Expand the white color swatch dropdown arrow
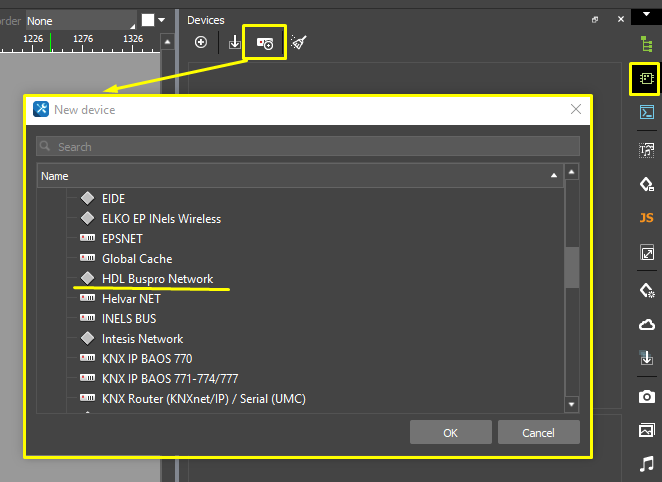Image resolution: width=662 pixels, height=482 pixels. [x=162, y=20]
